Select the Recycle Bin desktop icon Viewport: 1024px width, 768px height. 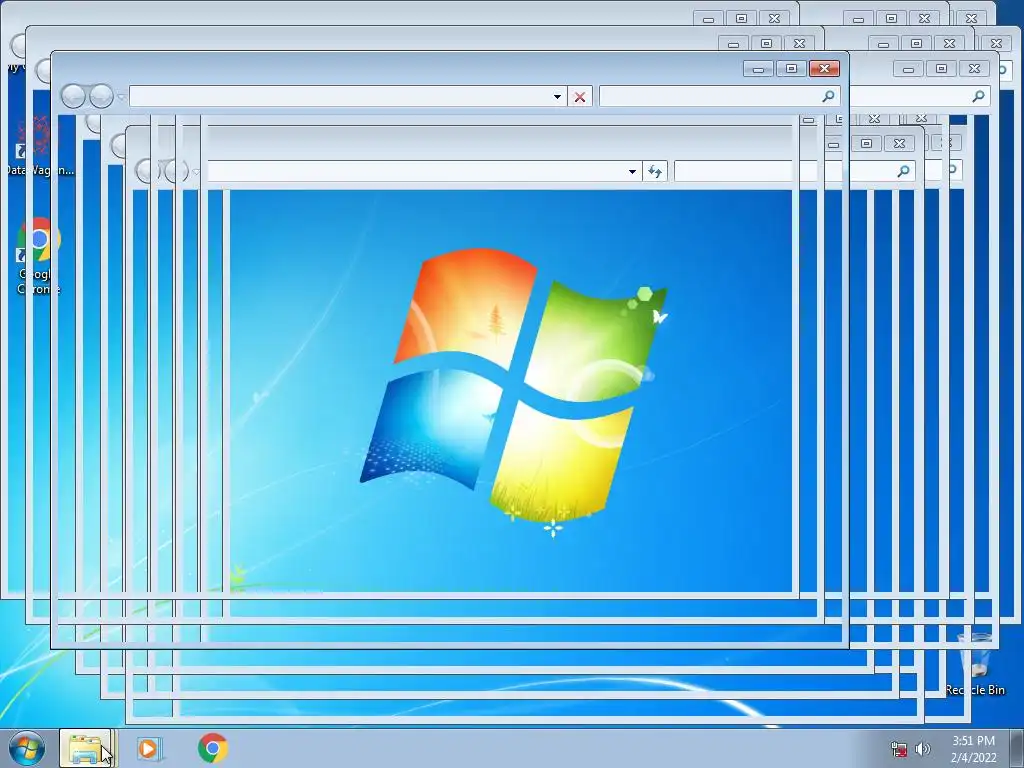[x=976, y=663]
